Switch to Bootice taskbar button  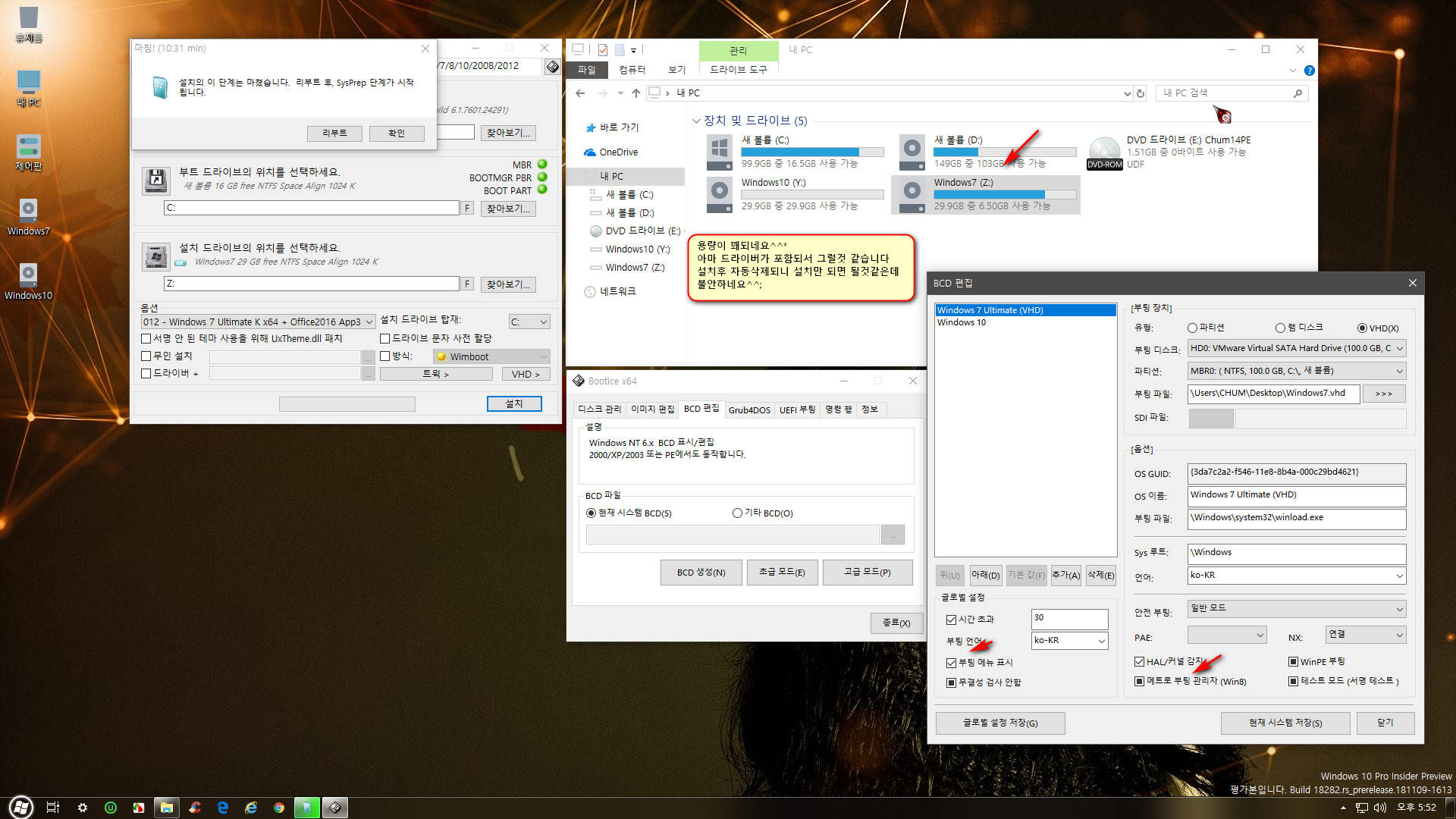tap(334, 808)
